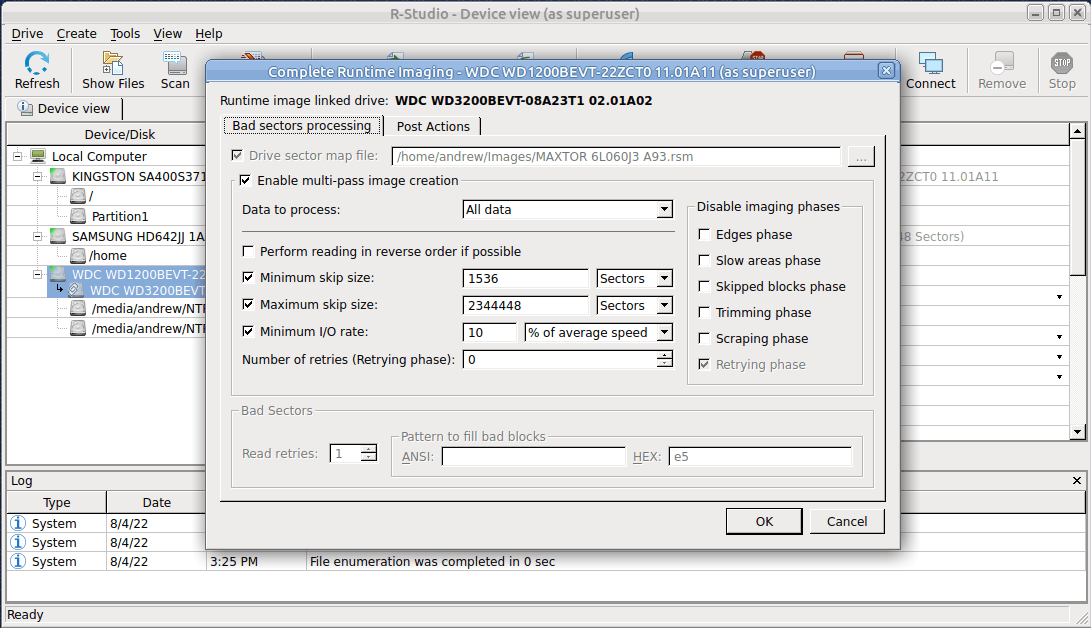The image size is (1091, 628).
Task: Click the Maximum skip size value field
Action: point(525,305)
